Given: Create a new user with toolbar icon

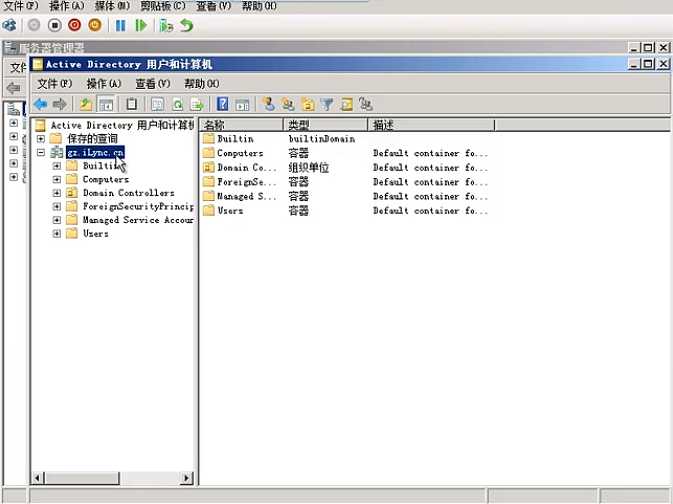Looking at the screenshot, I should pos(269,104).
